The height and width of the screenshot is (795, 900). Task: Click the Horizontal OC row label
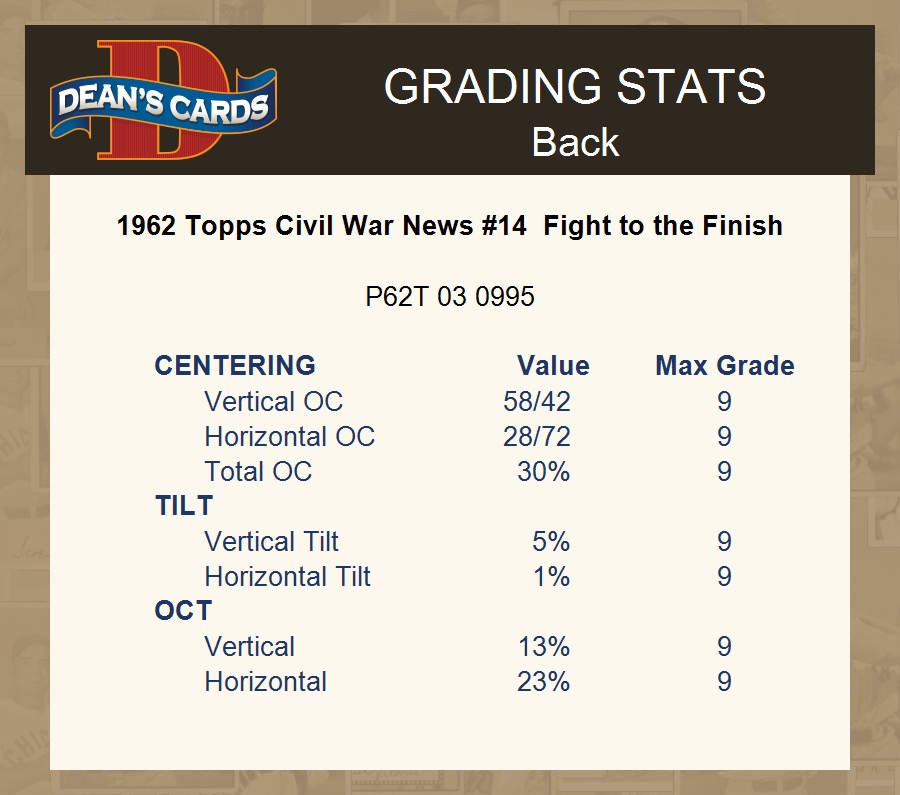[x=289, y=437]
